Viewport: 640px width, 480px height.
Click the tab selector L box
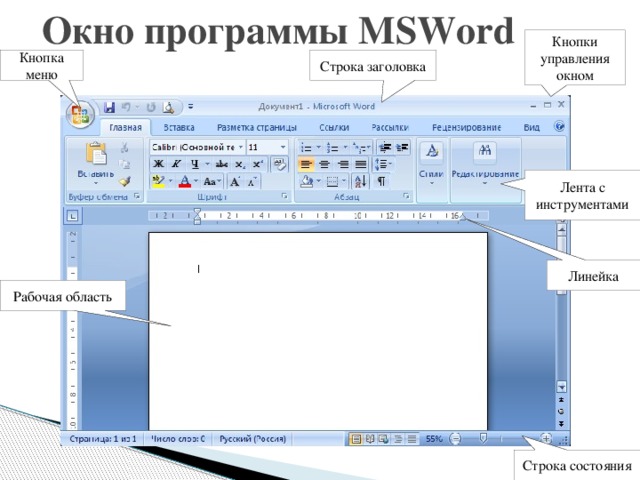(x=73, y=216)
